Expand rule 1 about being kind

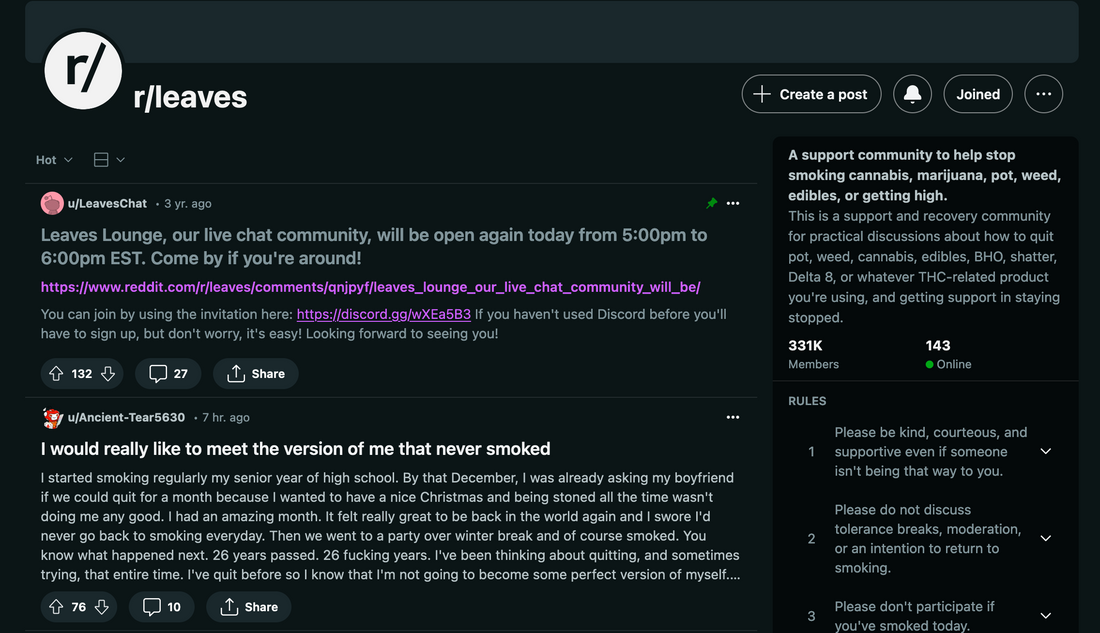click(1045, 451)
